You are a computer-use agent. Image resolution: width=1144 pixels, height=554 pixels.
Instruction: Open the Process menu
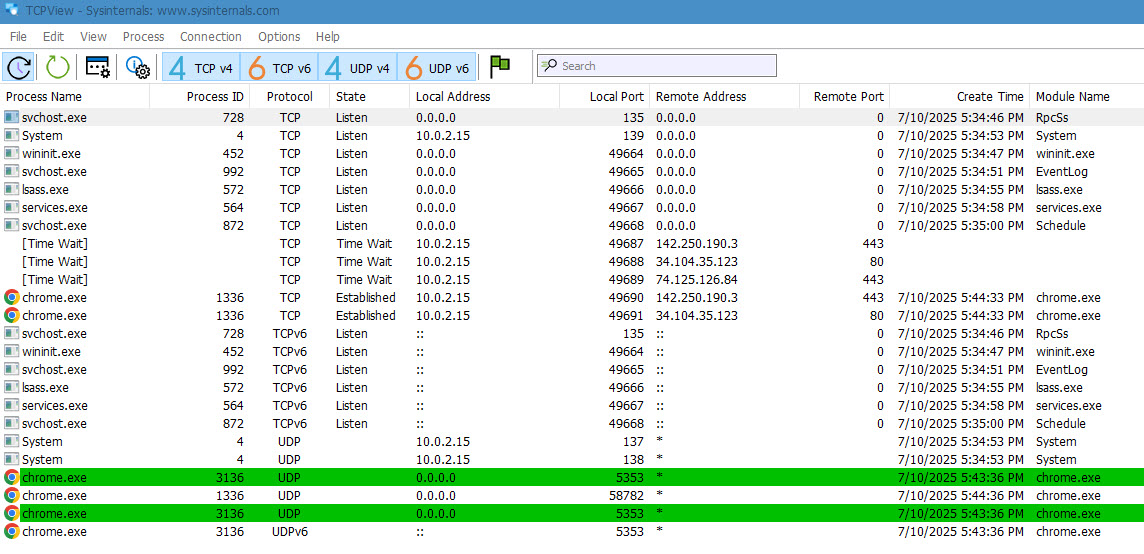click(143, 37)
